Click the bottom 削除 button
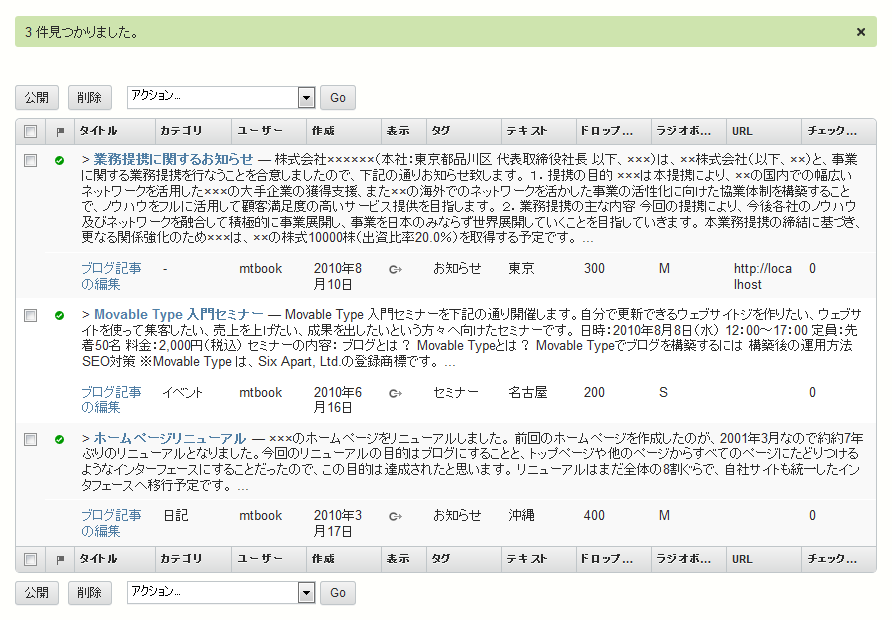 coord(89,593)
